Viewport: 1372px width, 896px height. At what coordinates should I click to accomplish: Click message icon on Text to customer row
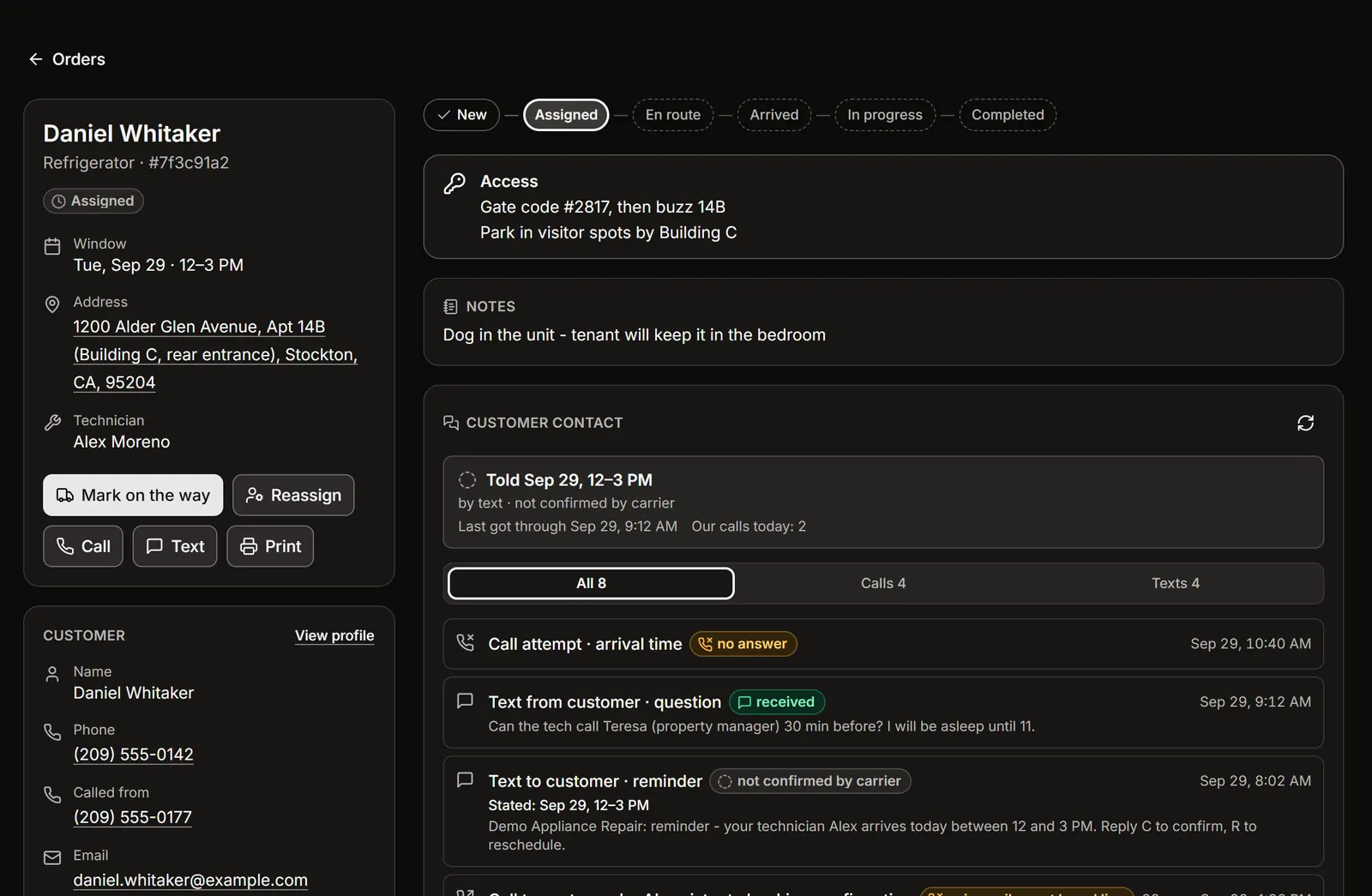[466, 779]
